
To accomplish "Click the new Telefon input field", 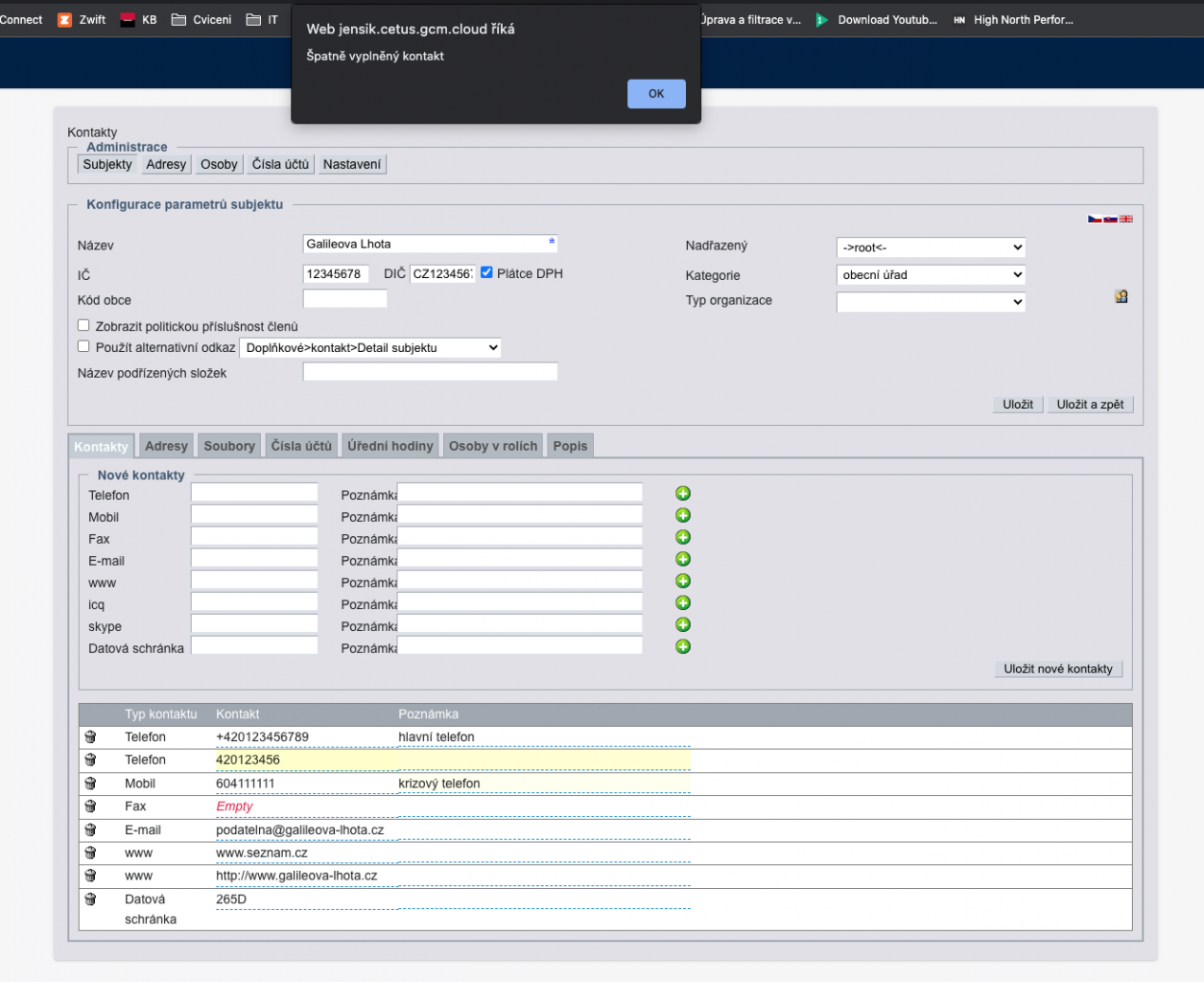I will (x=254, y=492).
